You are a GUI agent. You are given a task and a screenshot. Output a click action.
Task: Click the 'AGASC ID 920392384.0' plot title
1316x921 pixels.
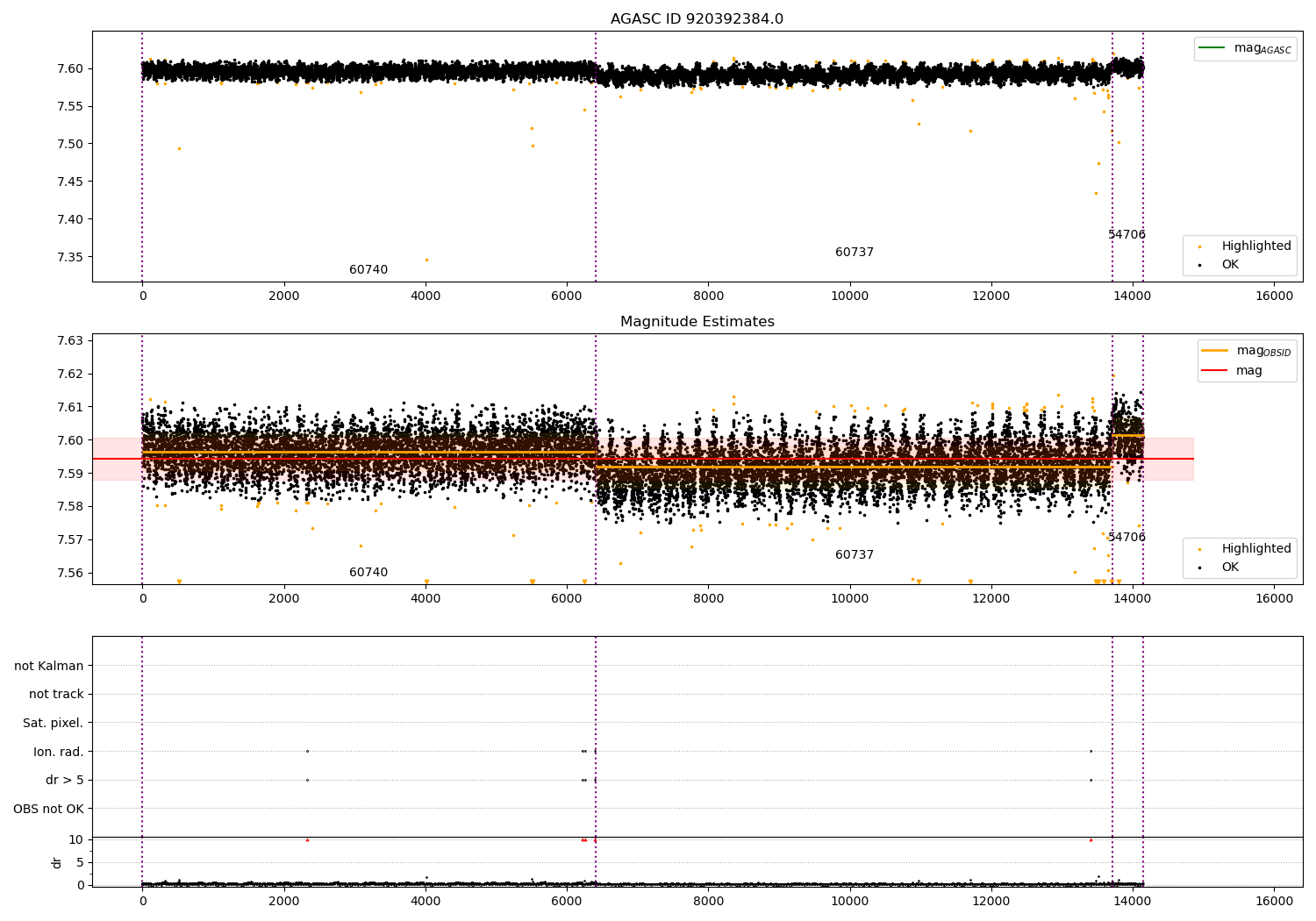coord(697,19)
